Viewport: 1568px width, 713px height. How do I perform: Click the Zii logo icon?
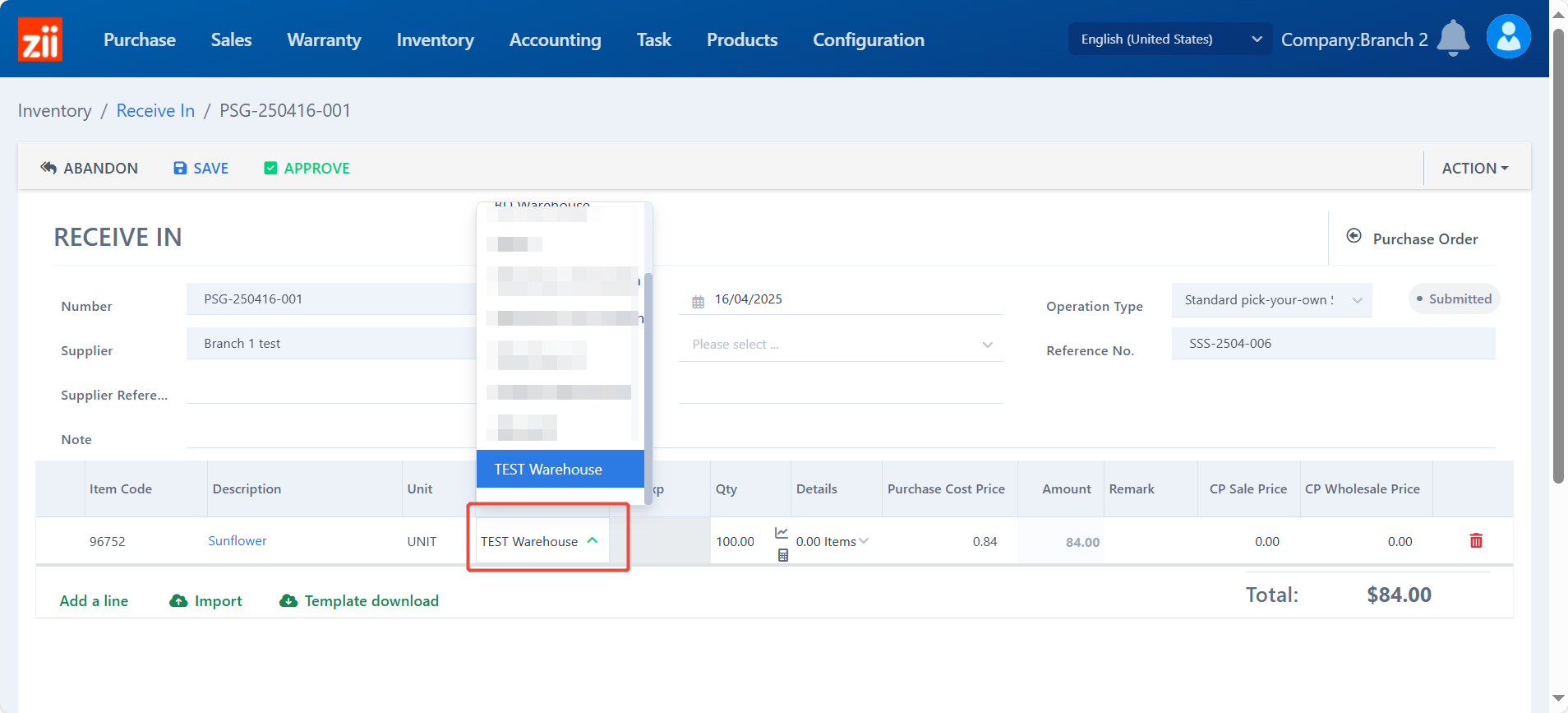pos(39,39)
